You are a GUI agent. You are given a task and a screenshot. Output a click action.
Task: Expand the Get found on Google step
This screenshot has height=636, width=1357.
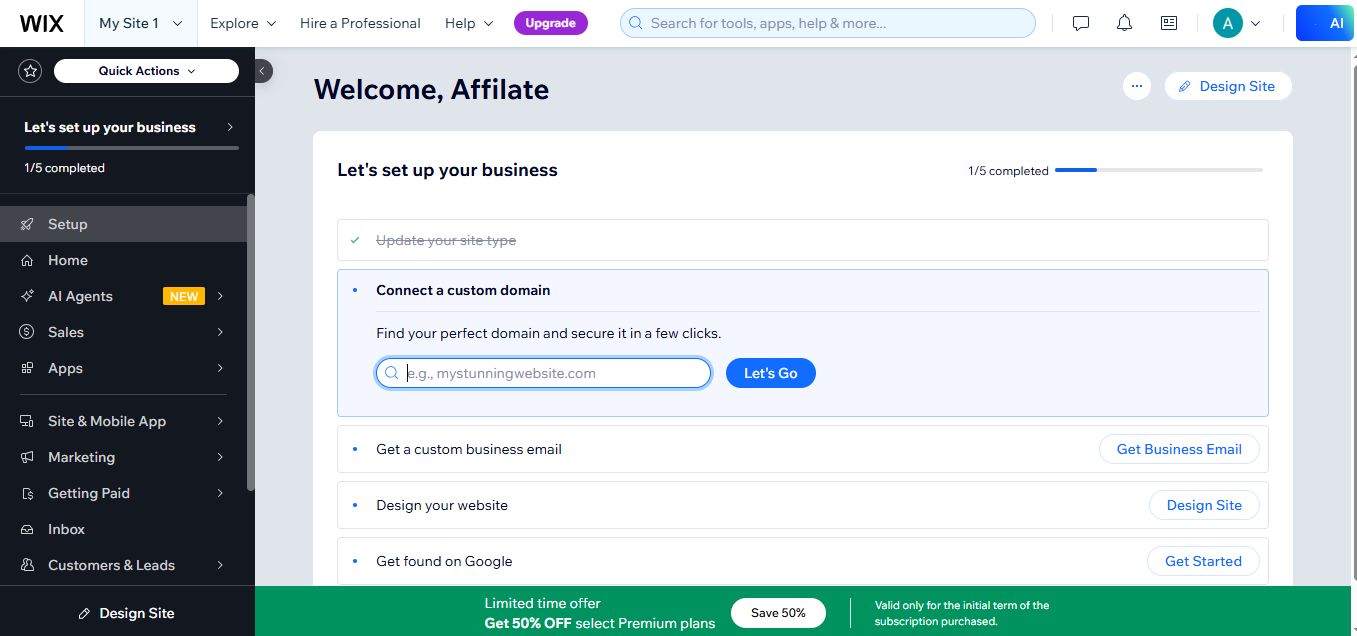pos(803,561)
